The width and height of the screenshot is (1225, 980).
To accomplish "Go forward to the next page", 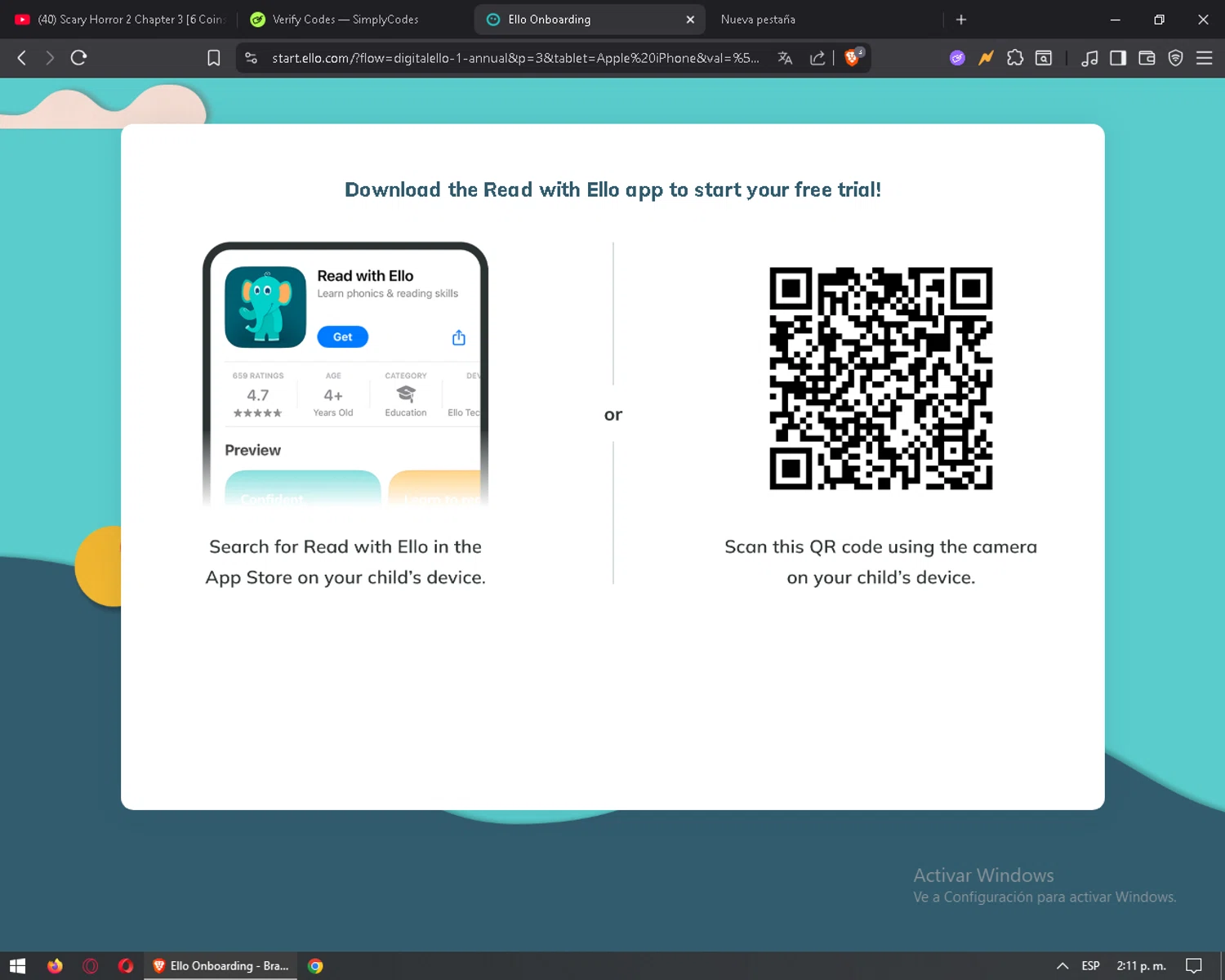I will (x=50, y=58).
